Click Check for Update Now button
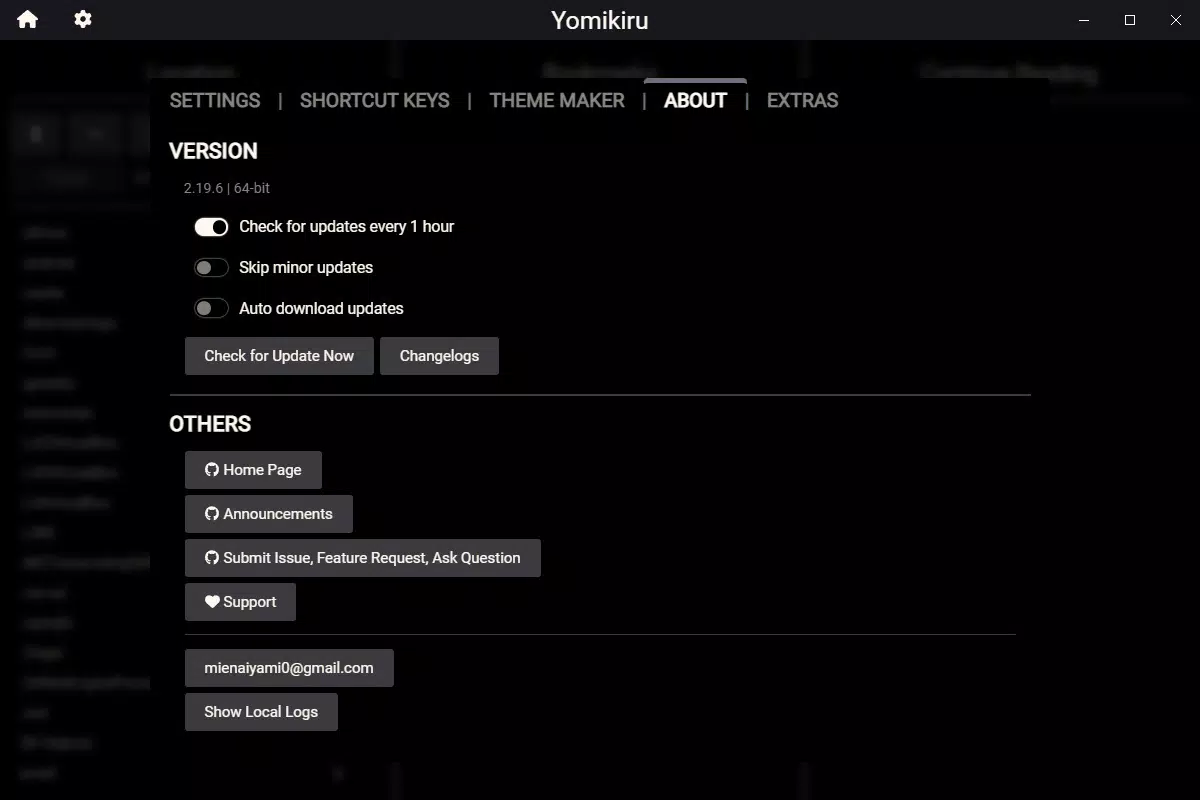 [279, 356]
